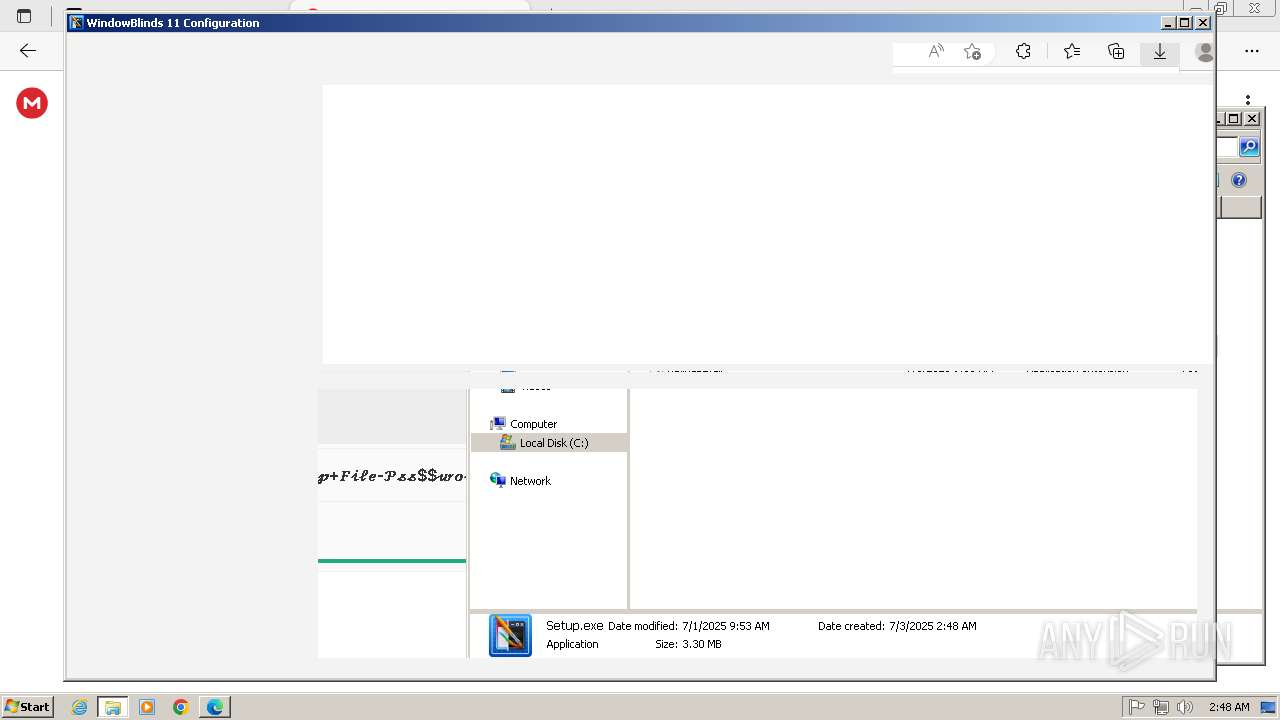1280x720 pixels.
Task: Open the vertical three-dot menu
Action: point(1248,100)
